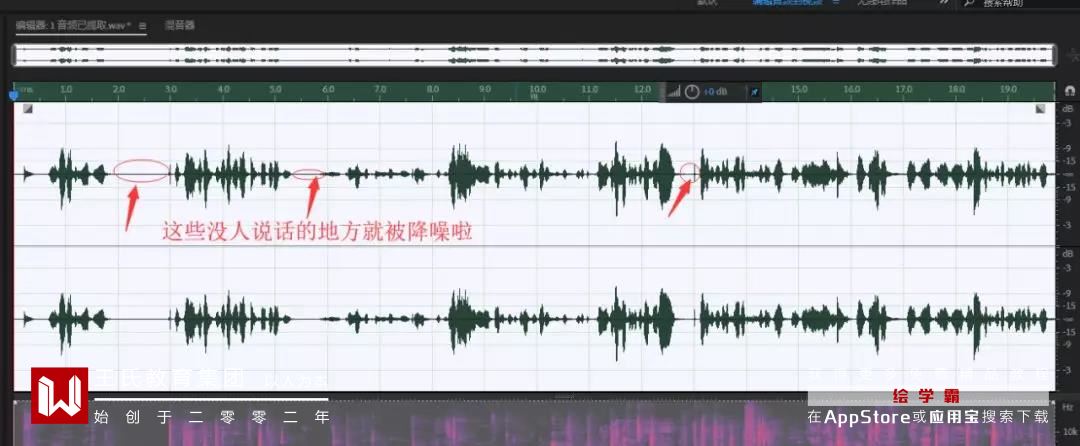Viewport: 1080px width, 446px height.
Task: Toggle the HUD pin icon
Action: point(755,92)
